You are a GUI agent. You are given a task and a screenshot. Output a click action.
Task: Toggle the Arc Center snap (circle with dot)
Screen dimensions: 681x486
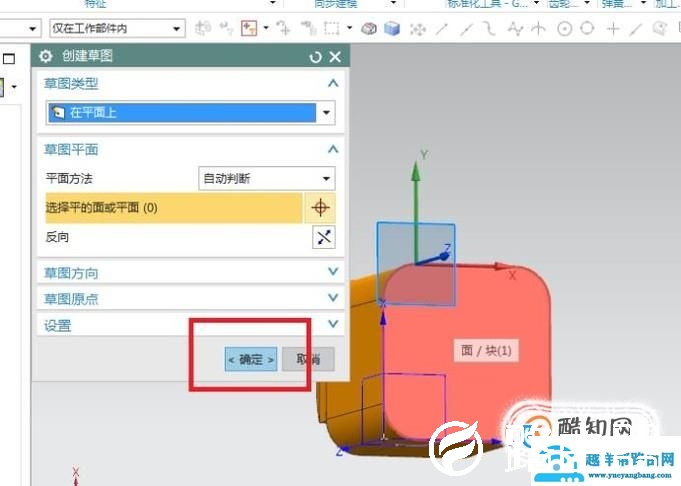click(565, 29)
